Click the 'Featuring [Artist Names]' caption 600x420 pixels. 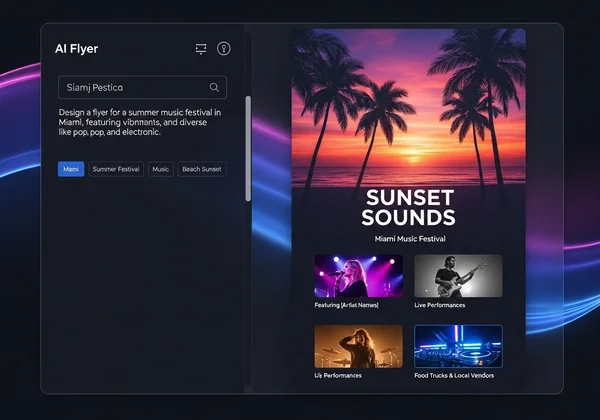346,305
